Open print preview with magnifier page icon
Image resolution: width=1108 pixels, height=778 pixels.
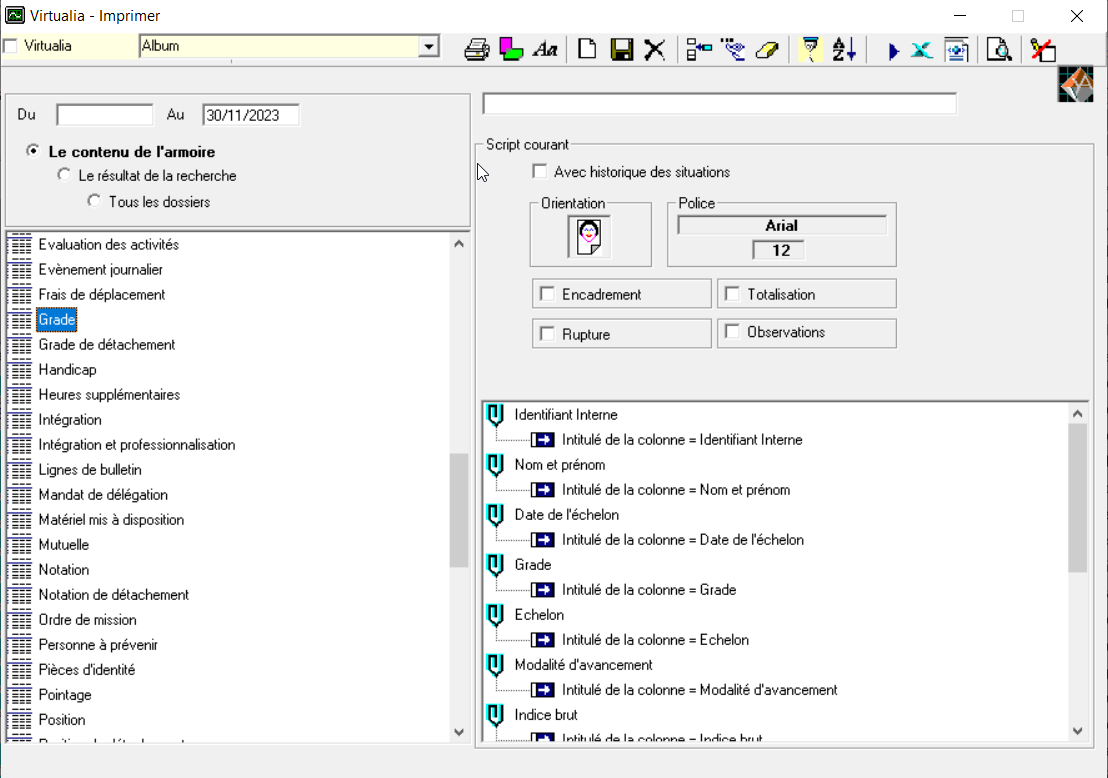click(997, 49)
